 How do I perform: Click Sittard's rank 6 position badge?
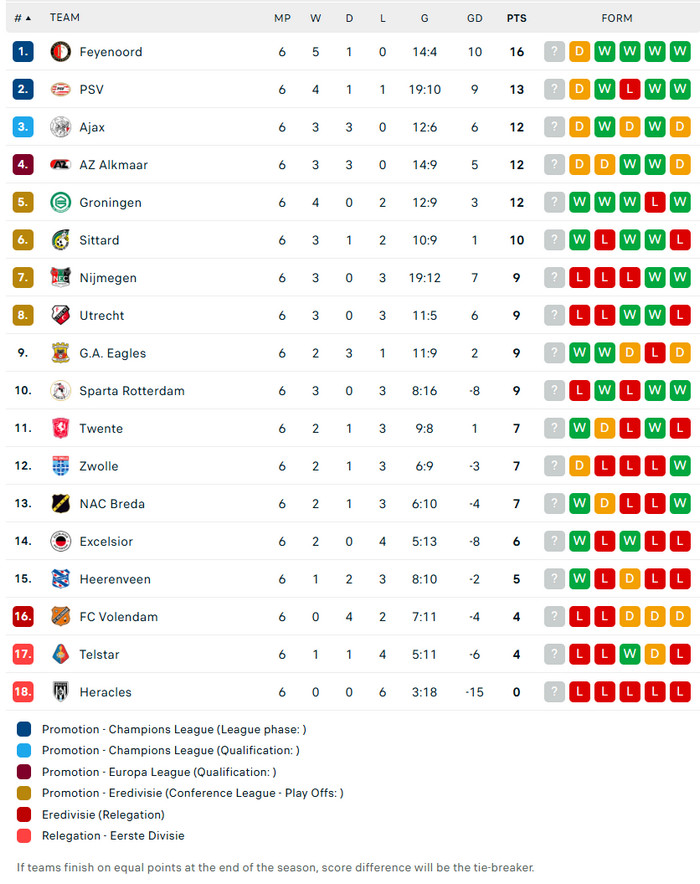pos(23,240)
